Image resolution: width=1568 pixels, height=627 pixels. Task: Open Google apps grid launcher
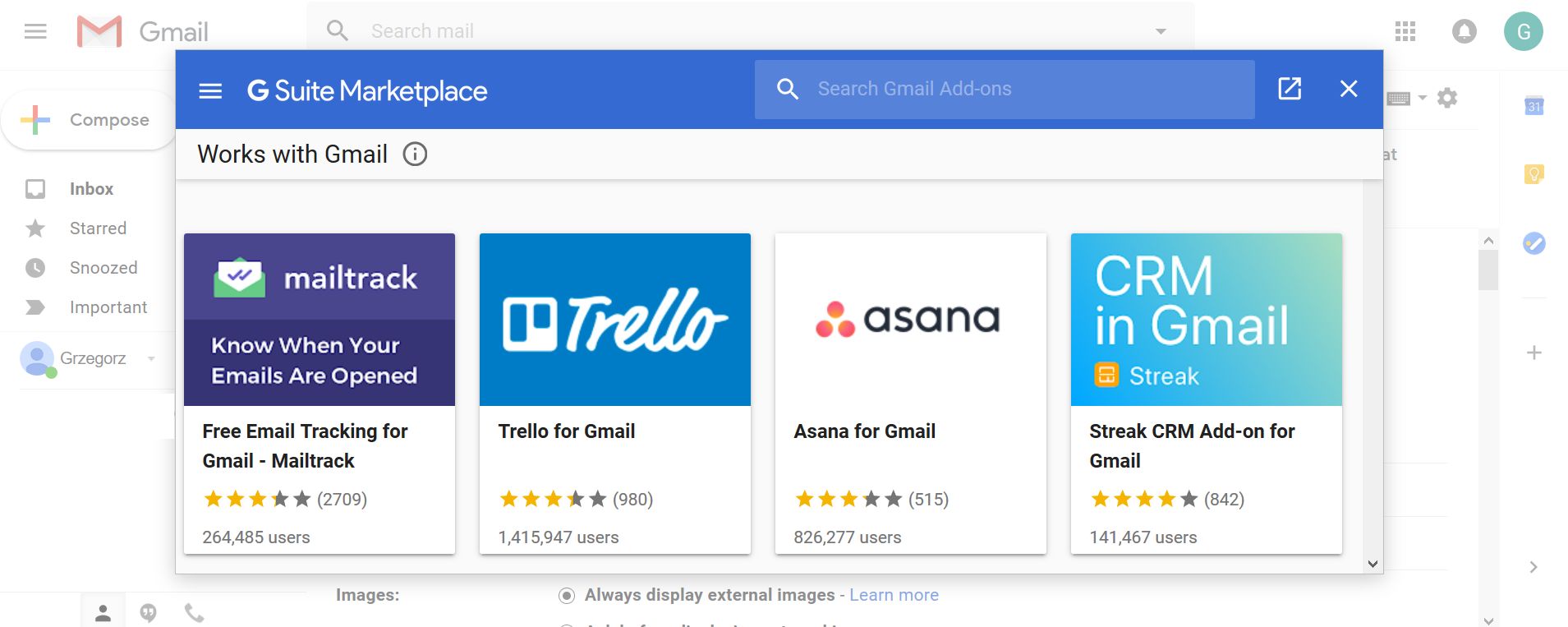(x=1405, y=31)
